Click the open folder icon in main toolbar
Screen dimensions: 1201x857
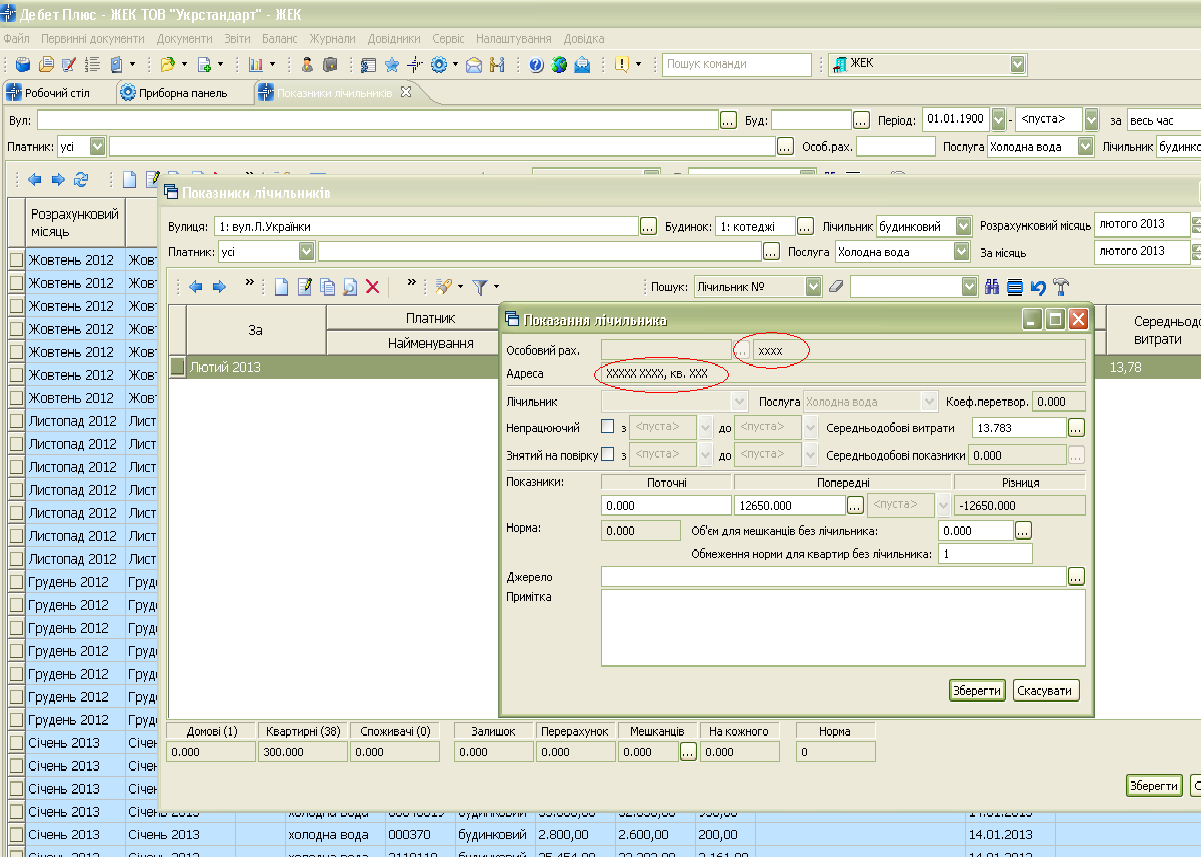point(167,64)
